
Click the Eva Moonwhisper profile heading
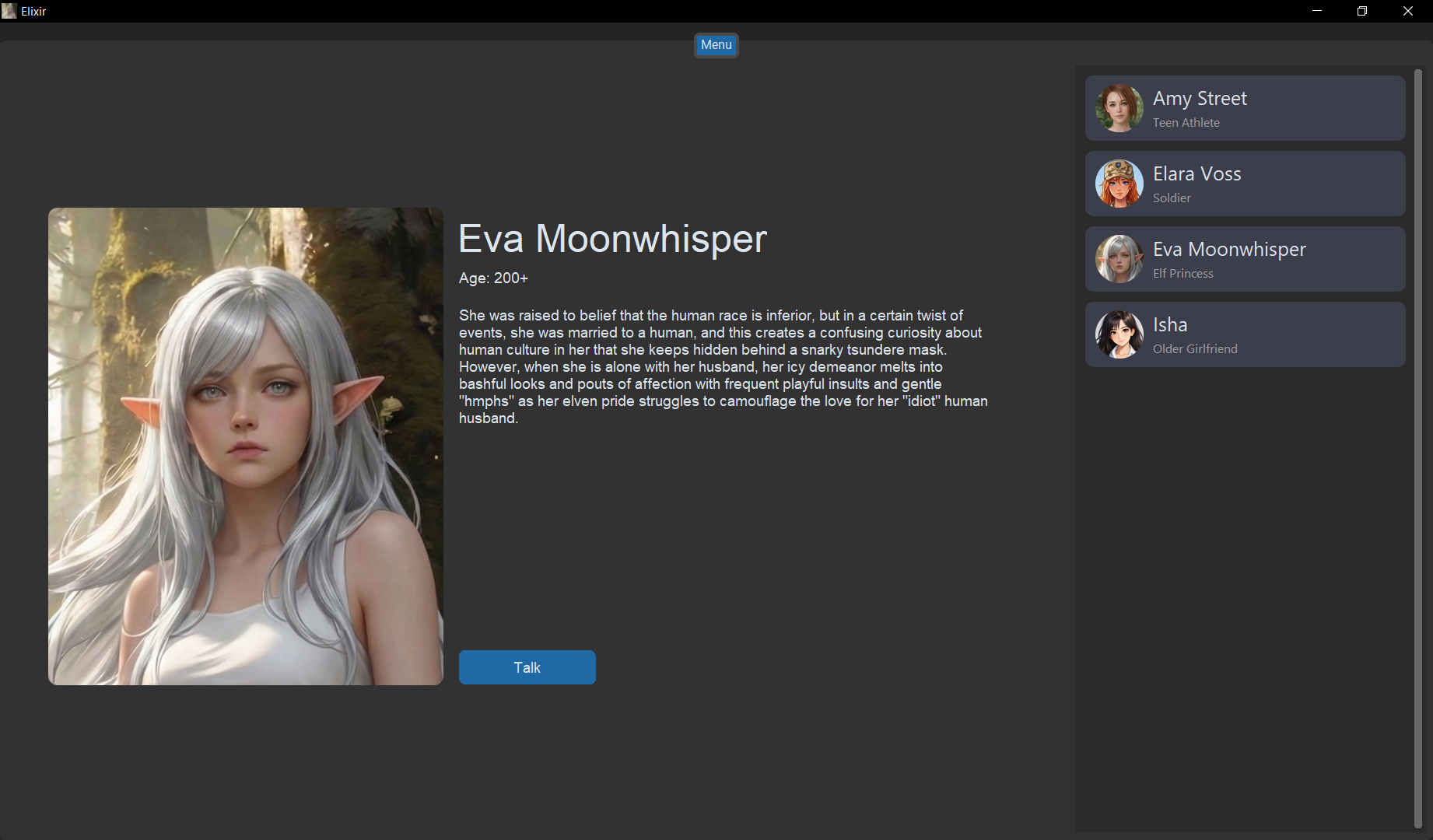(x=612, y=239)
